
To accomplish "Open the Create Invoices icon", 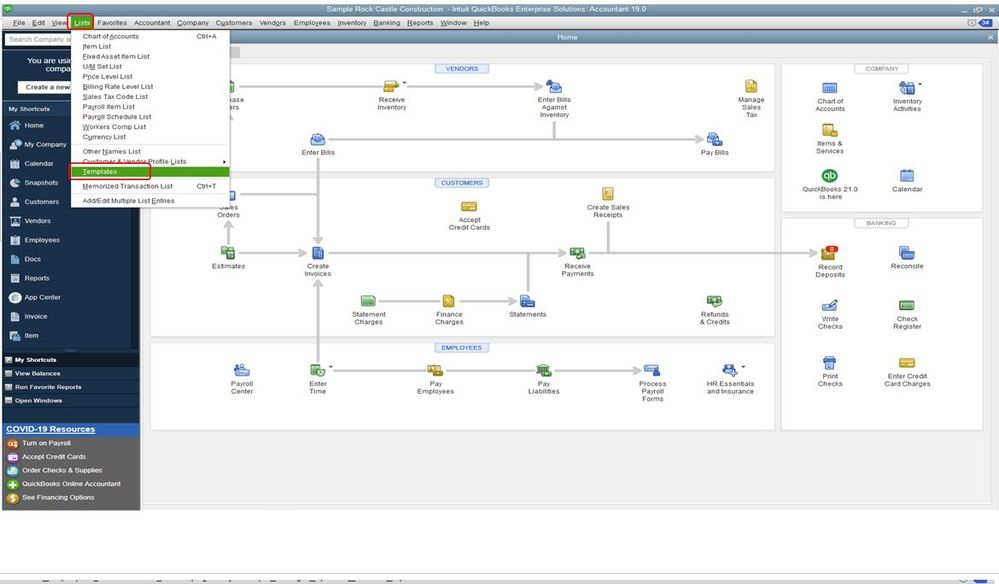I will coord(317,253).
